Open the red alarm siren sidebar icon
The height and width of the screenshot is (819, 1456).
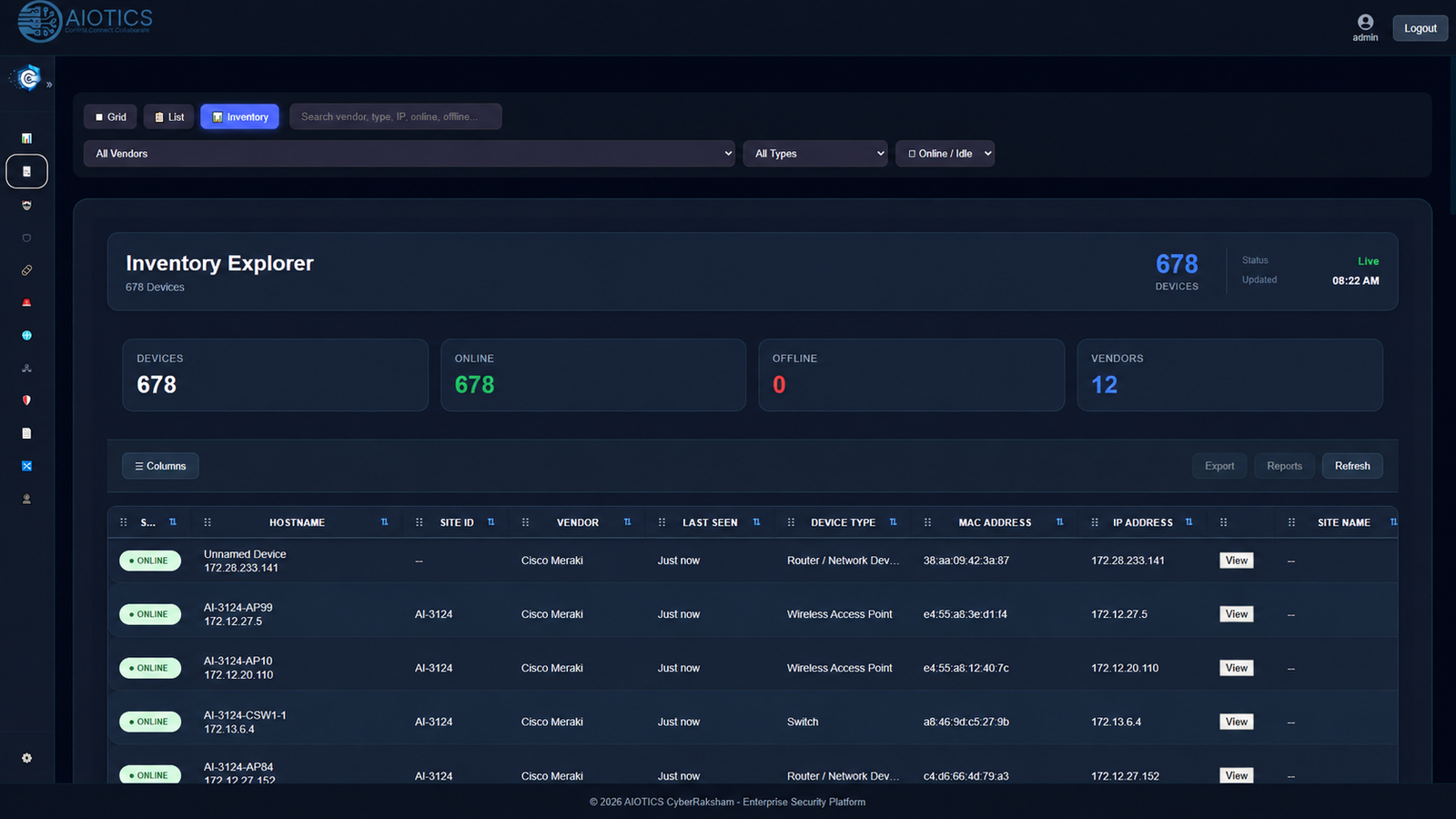(x=26, y=302)
